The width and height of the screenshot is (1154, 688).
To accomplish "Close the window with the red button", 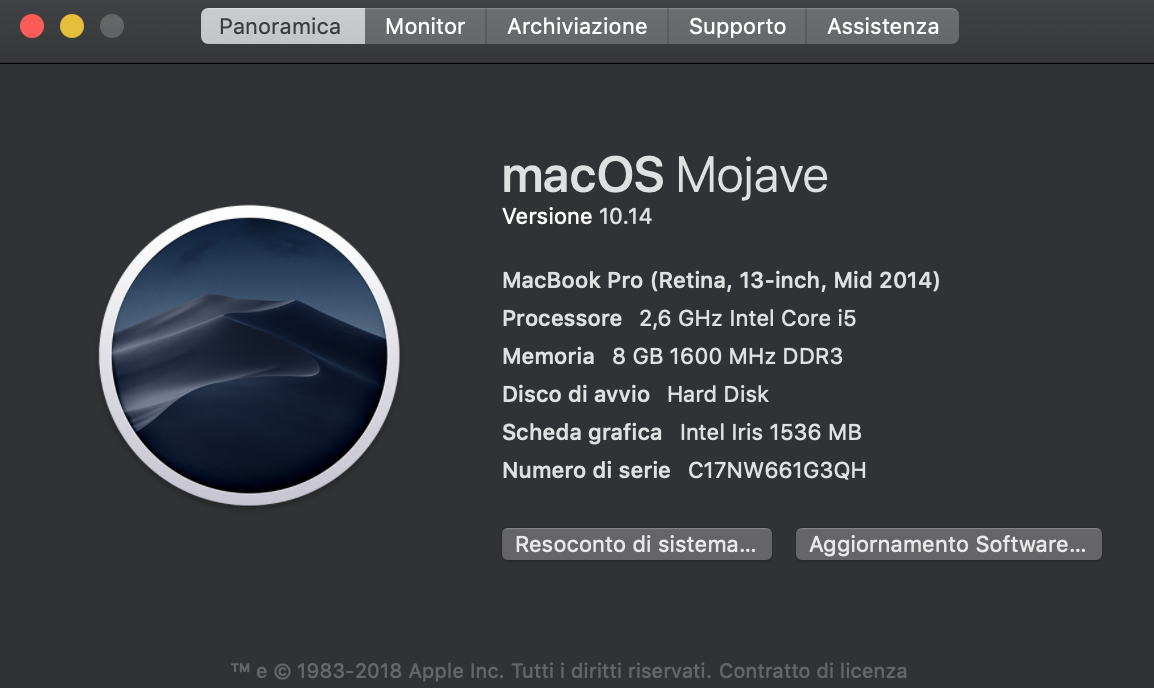I will coord(32,26).
